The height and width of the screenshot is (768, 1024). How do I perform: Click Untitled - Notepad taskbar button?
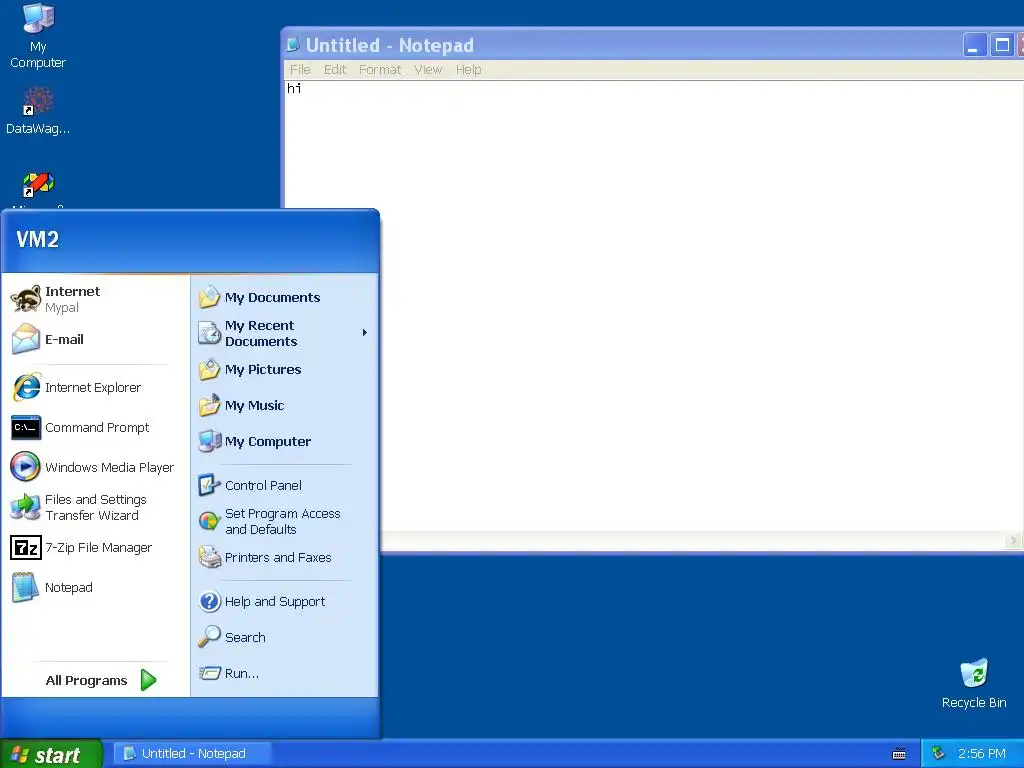click(x=191, y=754)
